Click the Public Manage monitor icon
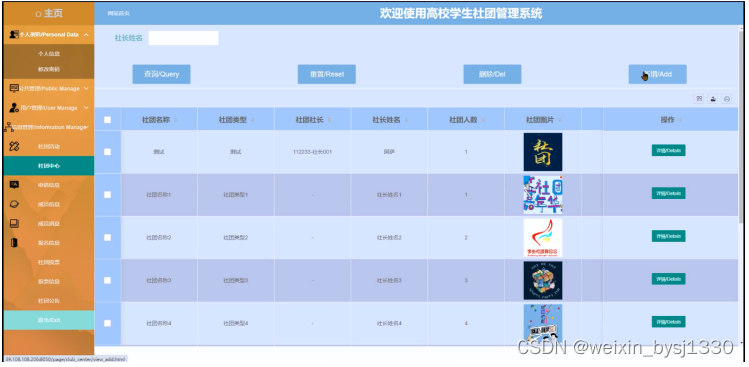This screenshot has width=749, height=367. point(14,88)
